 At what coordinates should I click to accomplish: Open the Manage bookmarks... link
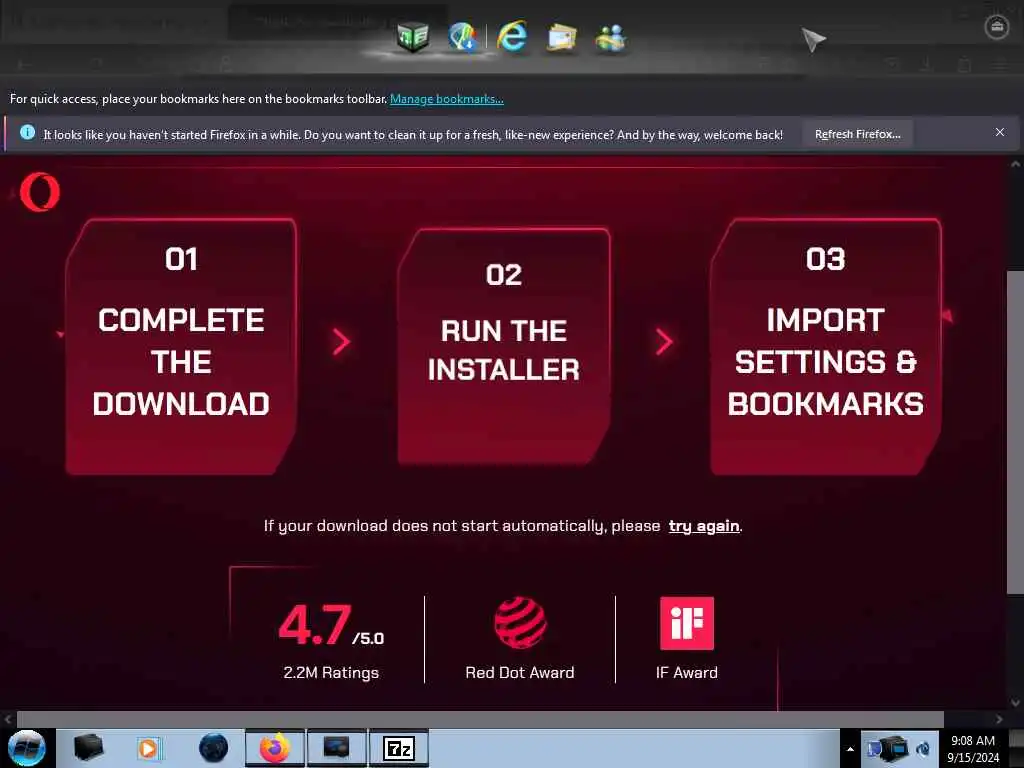447,99
